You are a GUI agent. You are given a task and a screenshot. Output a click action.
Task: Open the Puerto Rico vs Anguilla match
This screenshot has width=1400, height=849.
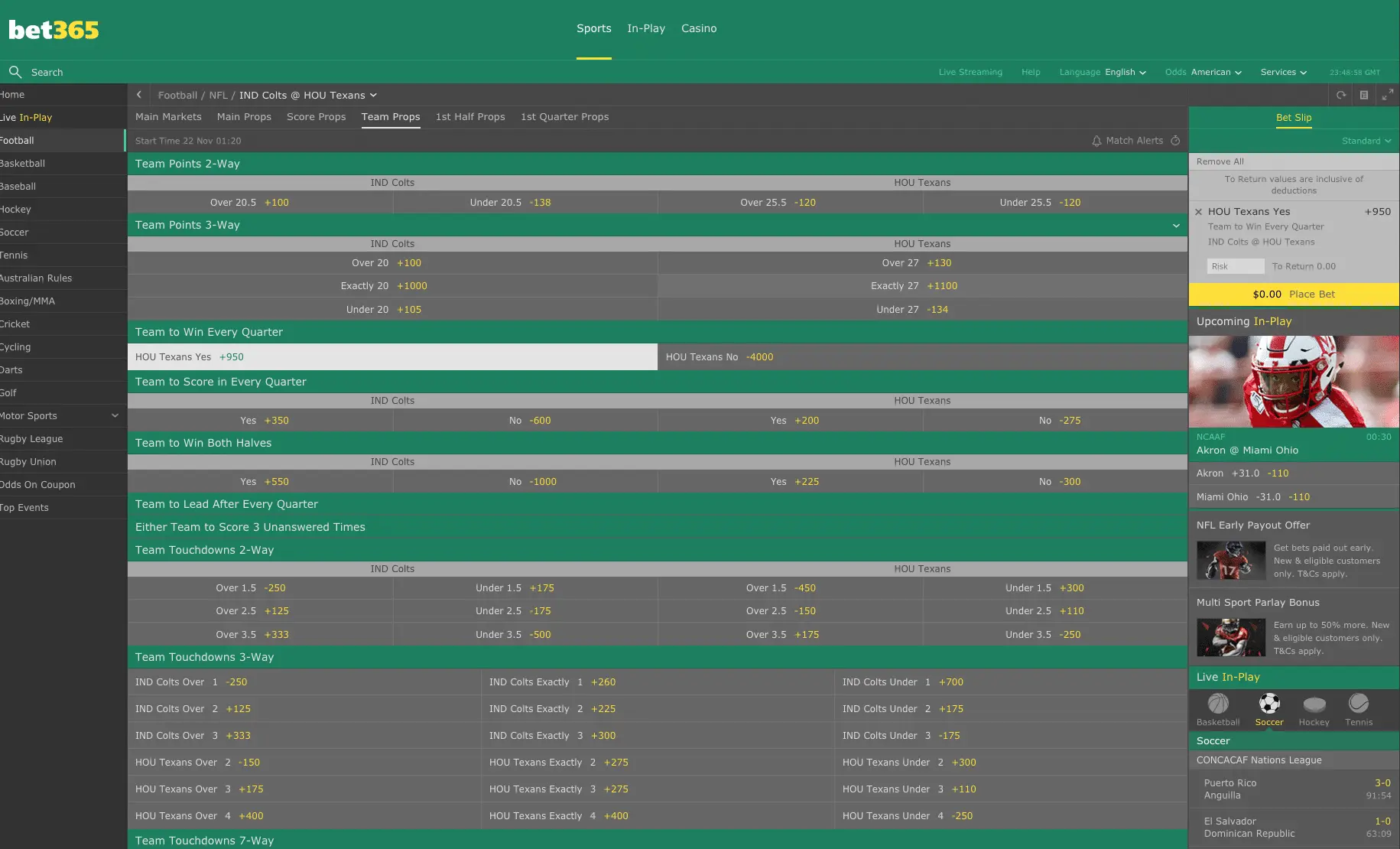click(1294, 789)
